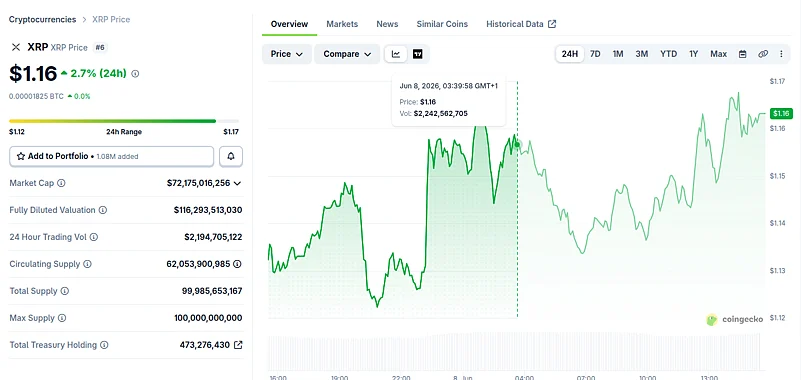Click the price alert bell icon

point(231,156)
